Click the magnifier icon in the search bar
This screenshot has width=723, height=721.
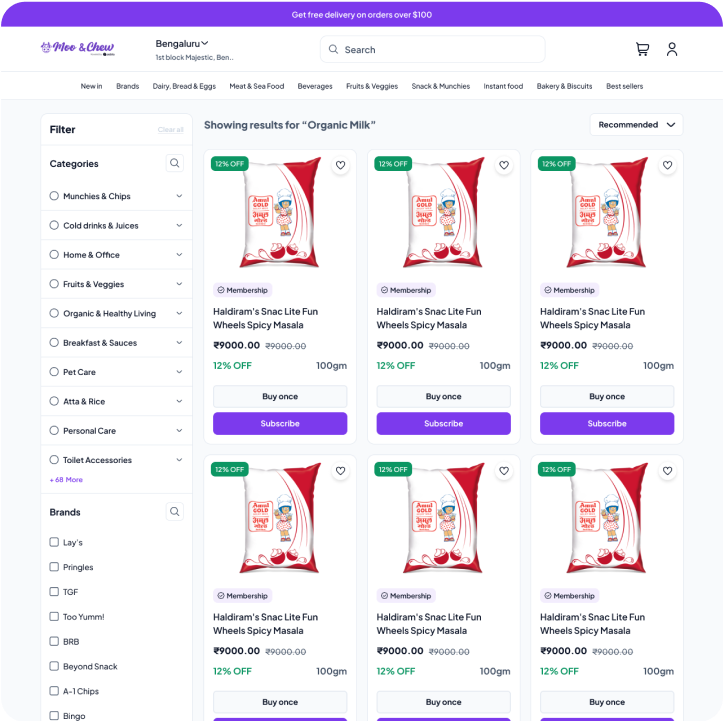click(333, 49)
